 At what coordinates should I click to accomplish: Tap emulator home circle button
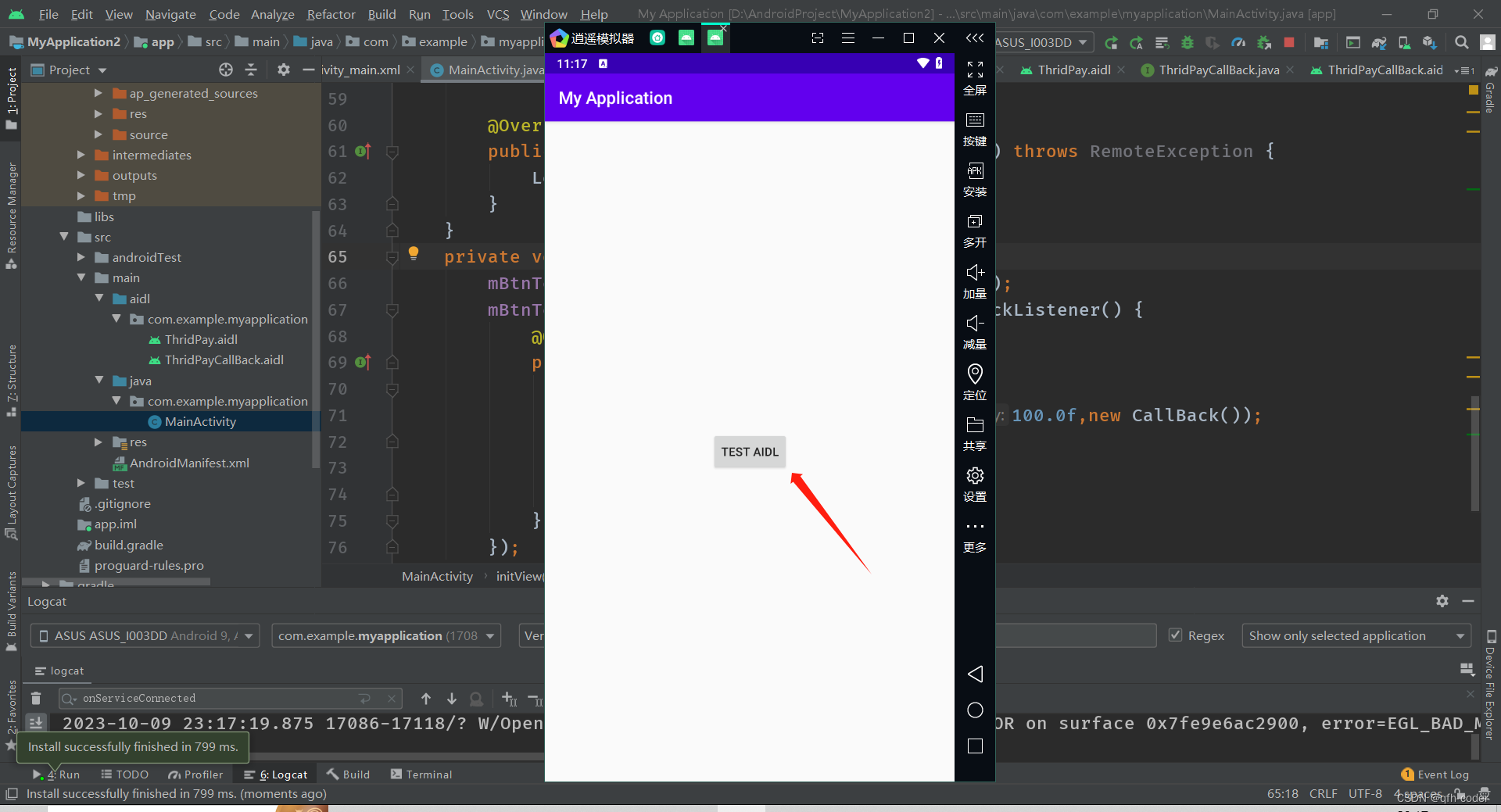[975, 710]
